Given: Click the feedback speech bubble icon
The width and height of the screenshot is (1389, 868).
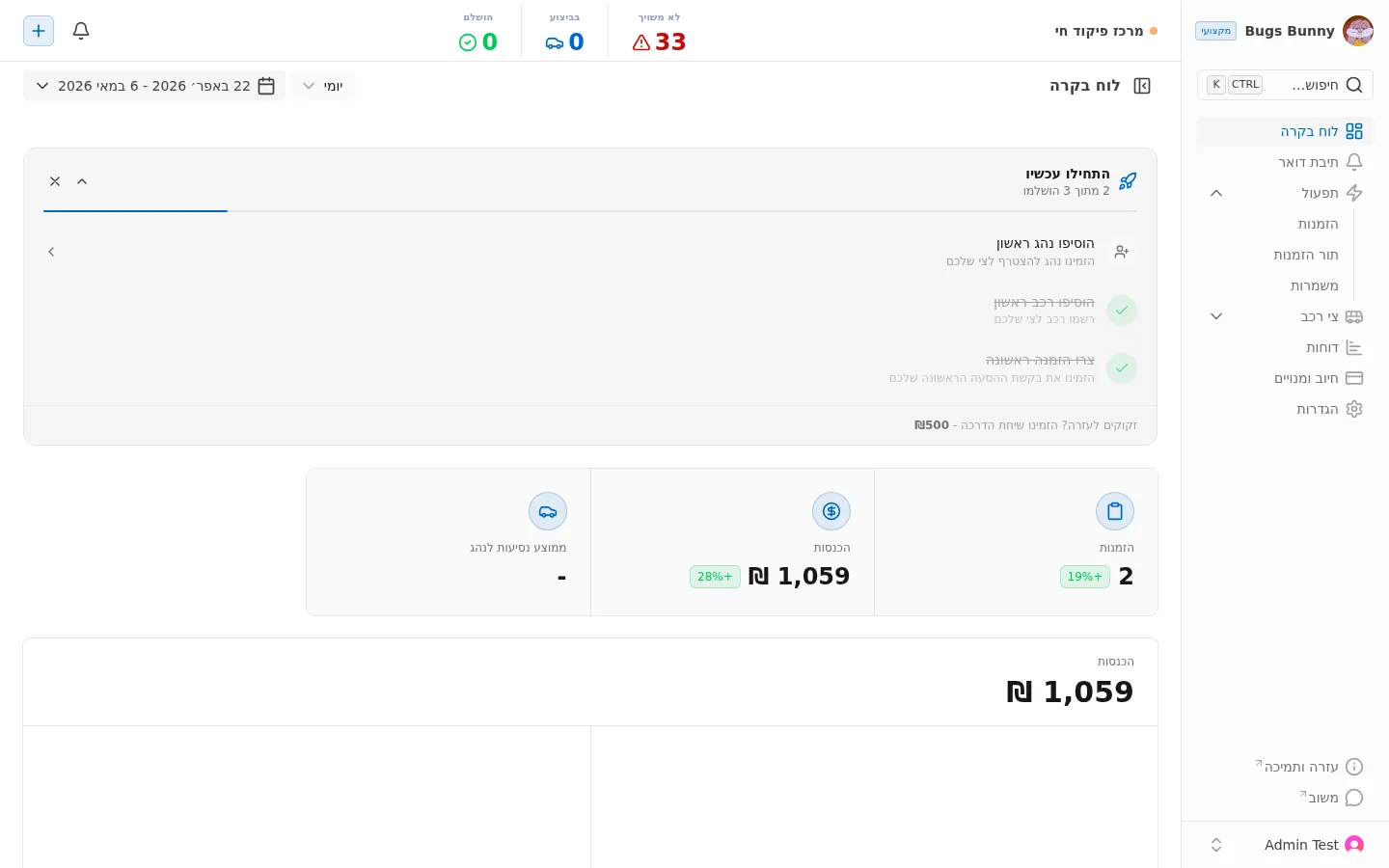Looking at the screenshot, I should pyautogui.click(x=1354, y=798).
